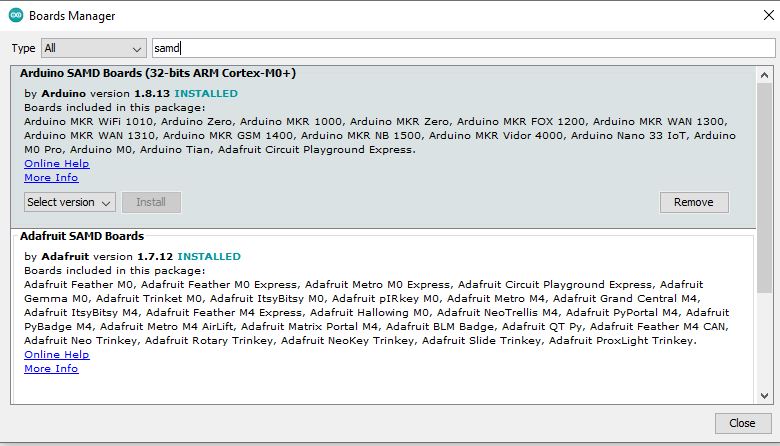Click the Boards Manager window title
The image size is (780, 446).
coord(72,16)
